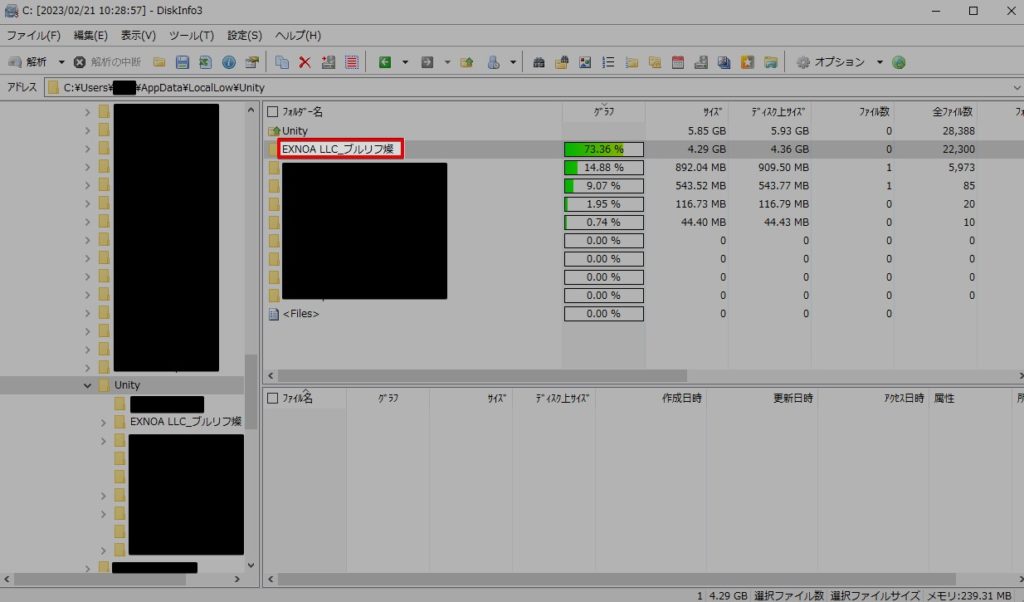Click the save (floppy disk) toolbar icon

click(x=182, y=62)
